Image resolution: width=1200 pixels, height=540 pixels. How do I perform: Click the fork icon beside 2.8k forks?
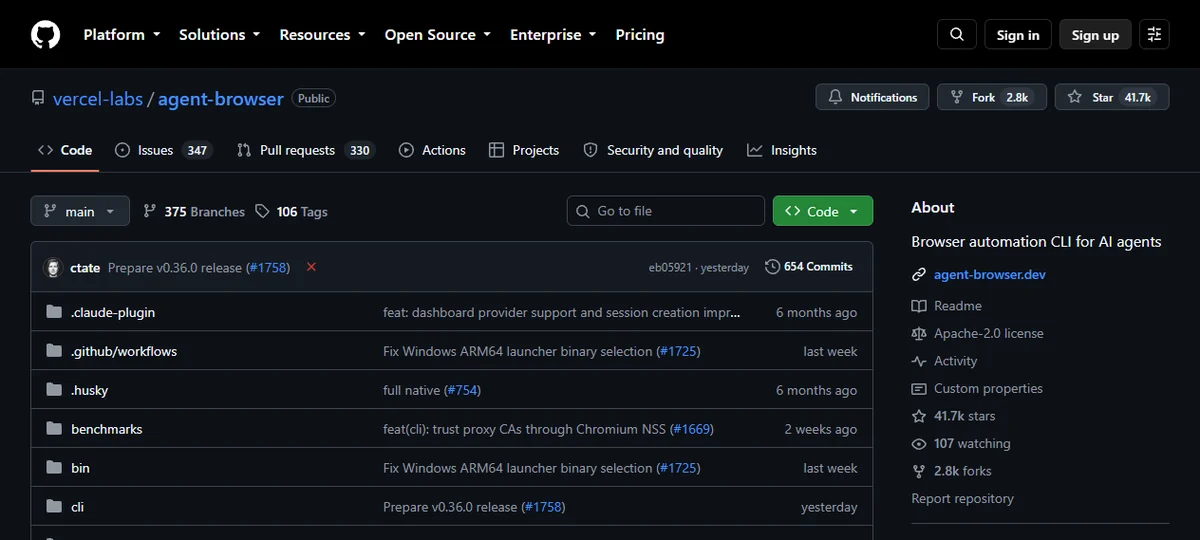click(919, 471)
